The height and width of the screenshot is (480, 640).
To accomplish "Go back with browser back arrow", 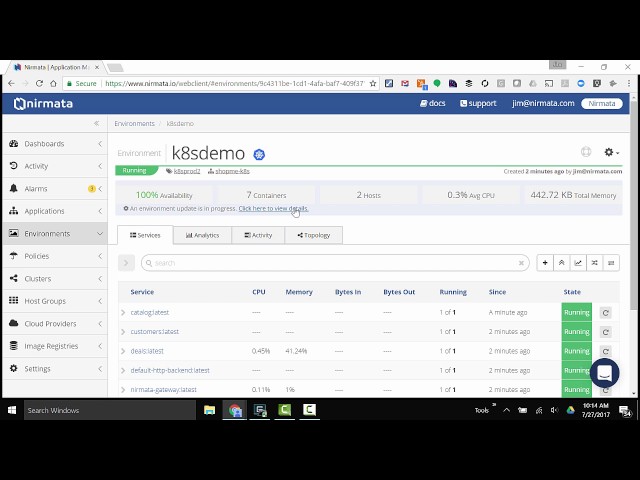I will 11,83.
